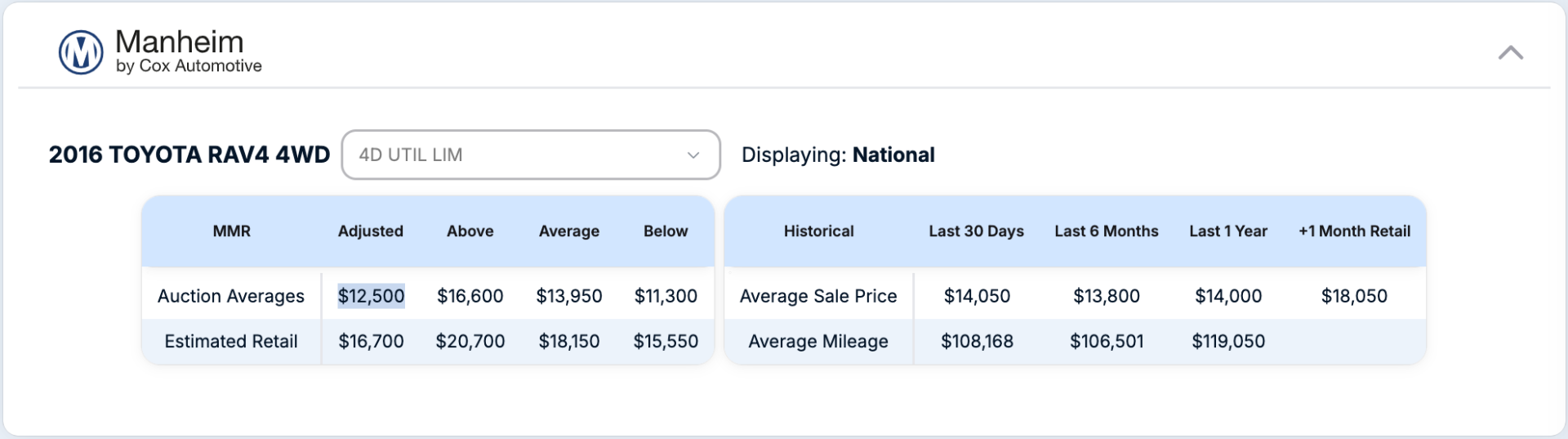Click the $18,150 average retail value
This screenshot has height=439, width=1568.
coord(569,341)
